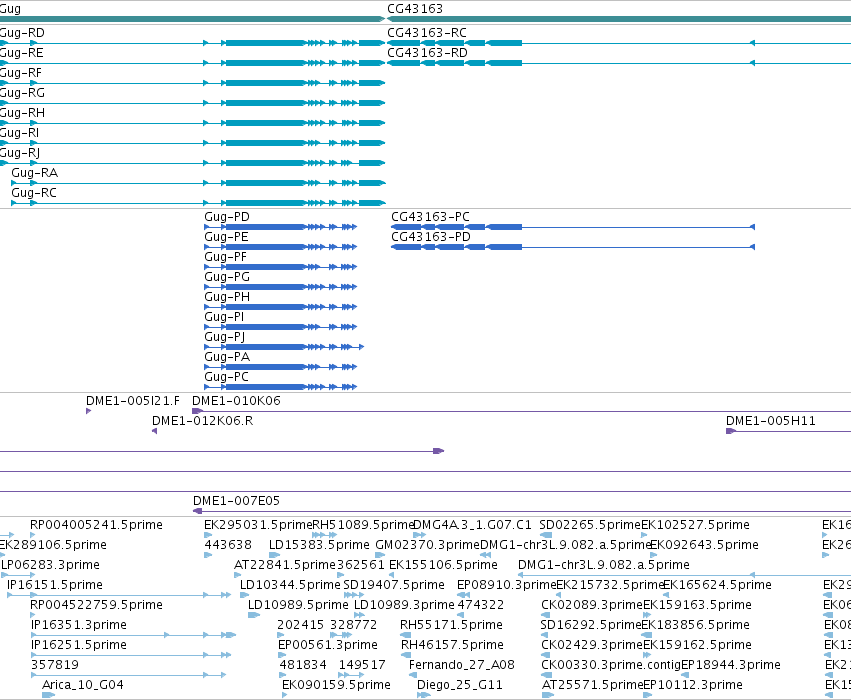The width and height of the screenshot is (851, 700).
Task: Click the RP004522759.5prime EST label
Action: pyautogui.click(x=97, y=606)
